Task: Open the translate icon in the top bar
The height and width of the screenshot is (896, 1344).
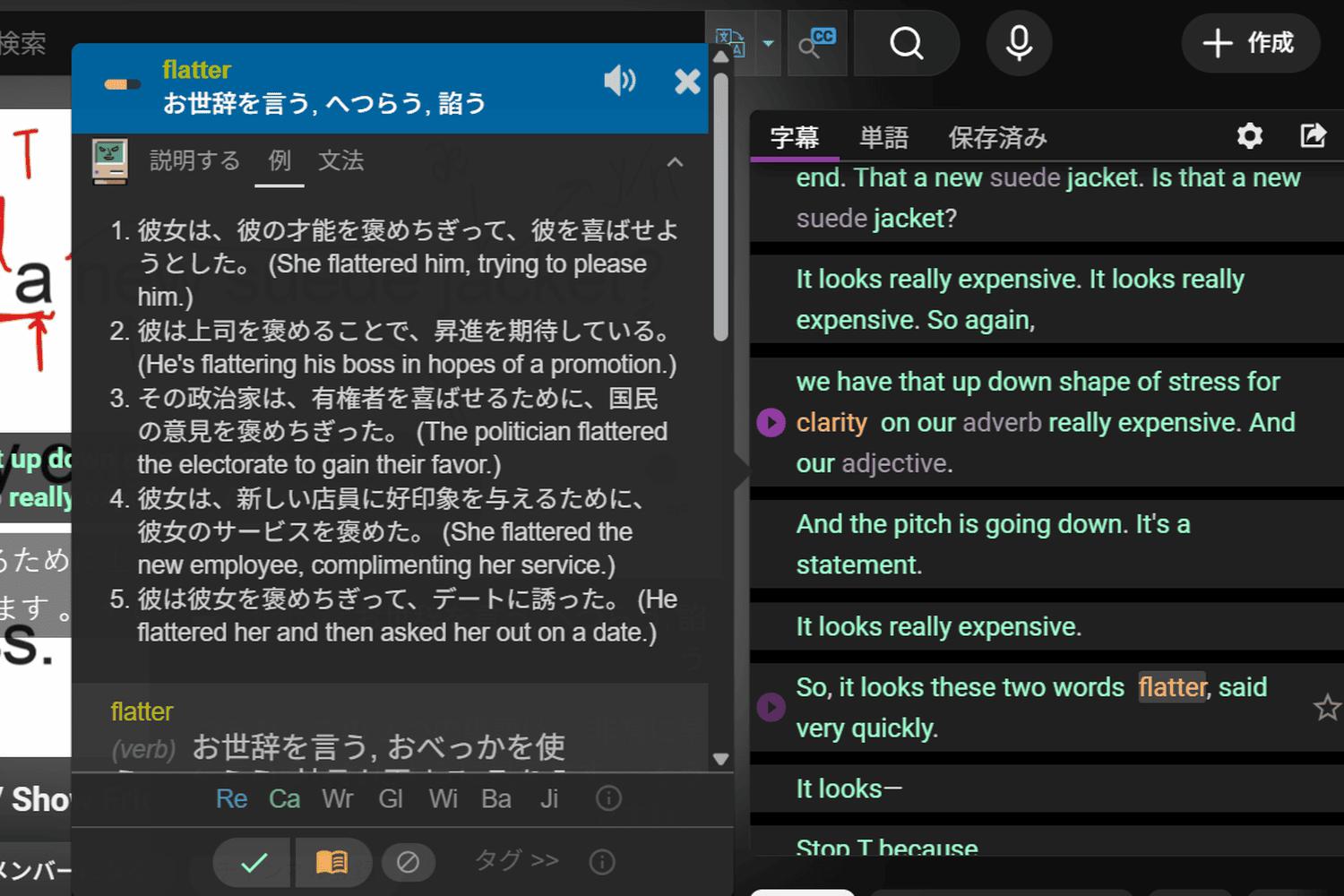Action: click(730, 40)
